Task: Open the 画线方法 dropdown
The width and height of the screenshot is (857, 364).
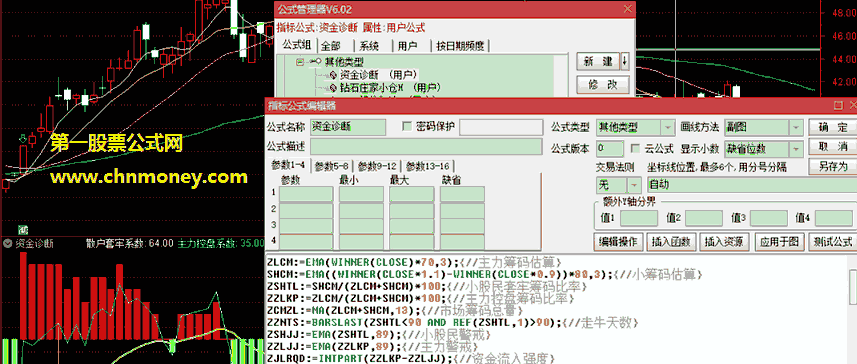Action: tap(796, 127)
